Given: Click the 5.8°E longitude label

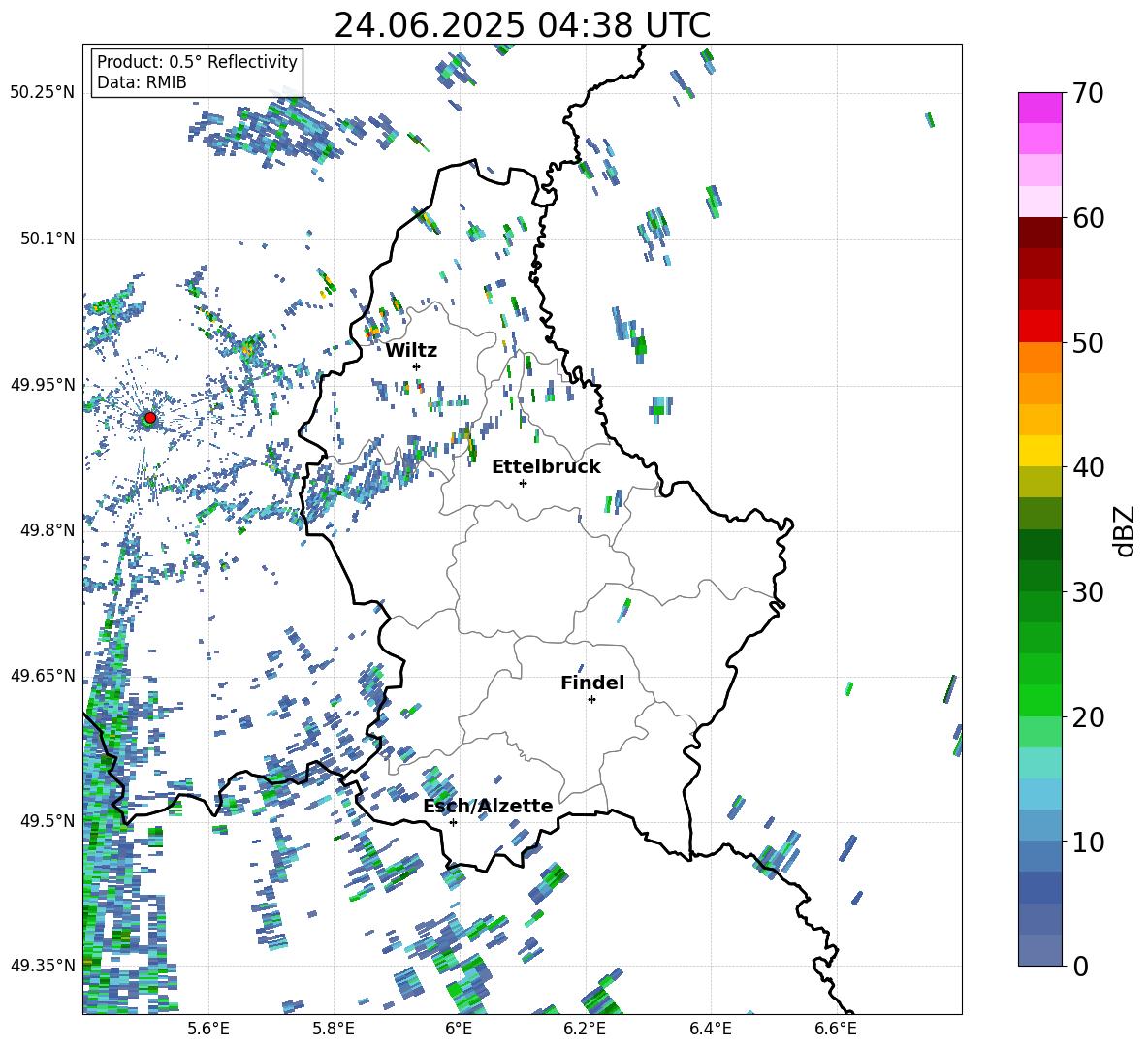Looking at the screenshot, I should 334,1029.
